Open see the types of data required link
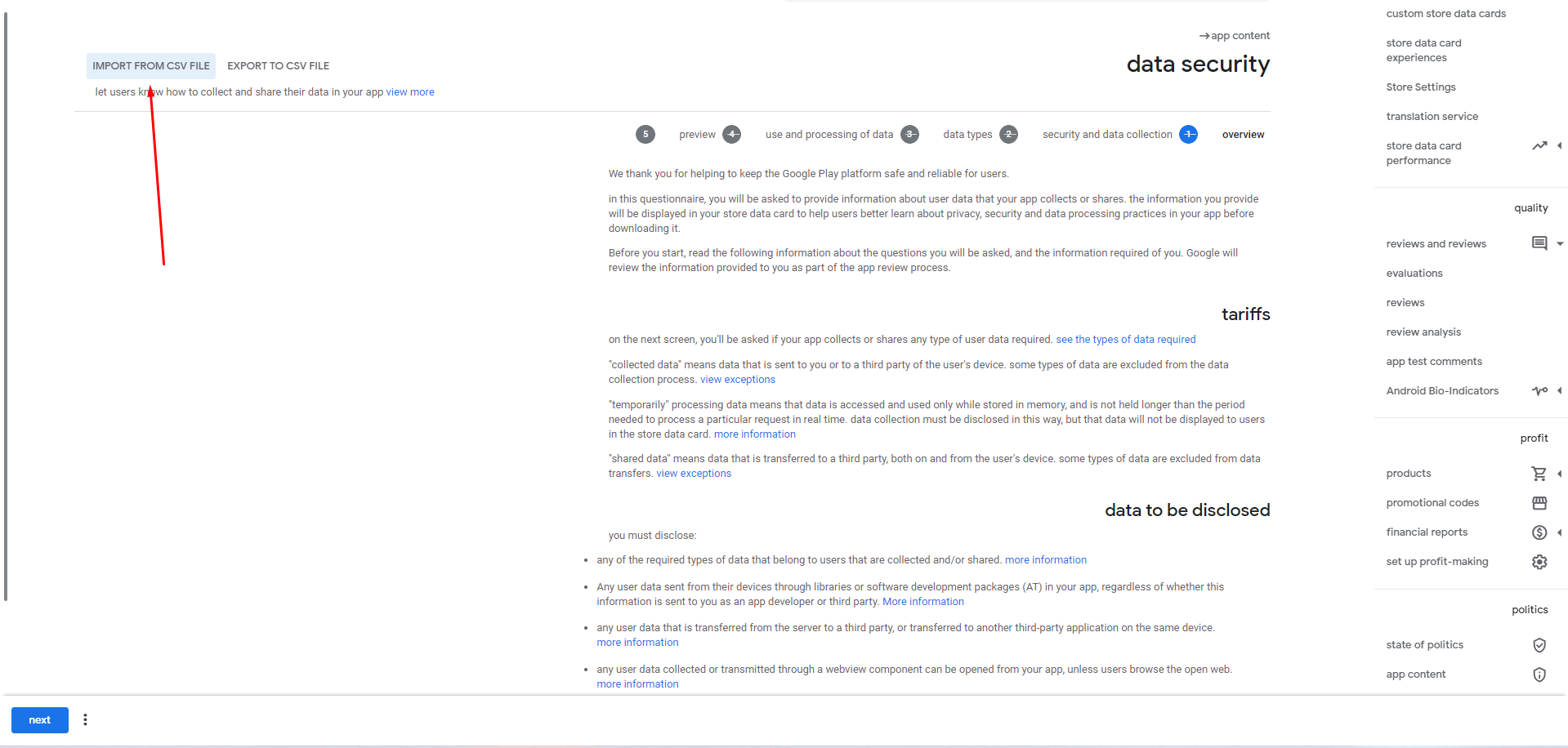Viewport: 1568px width, 748px height. [1125, 340]
